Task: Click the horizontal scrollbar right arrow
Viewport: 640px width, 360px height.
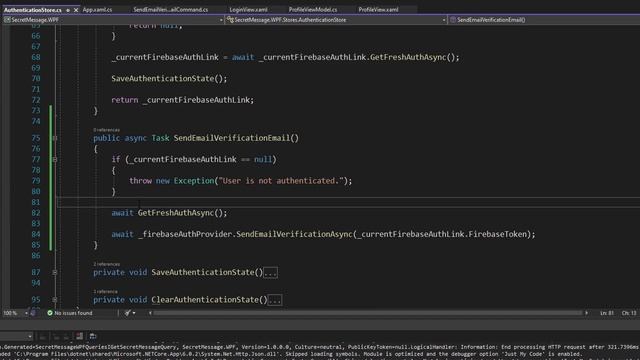Action: (587, 313)
